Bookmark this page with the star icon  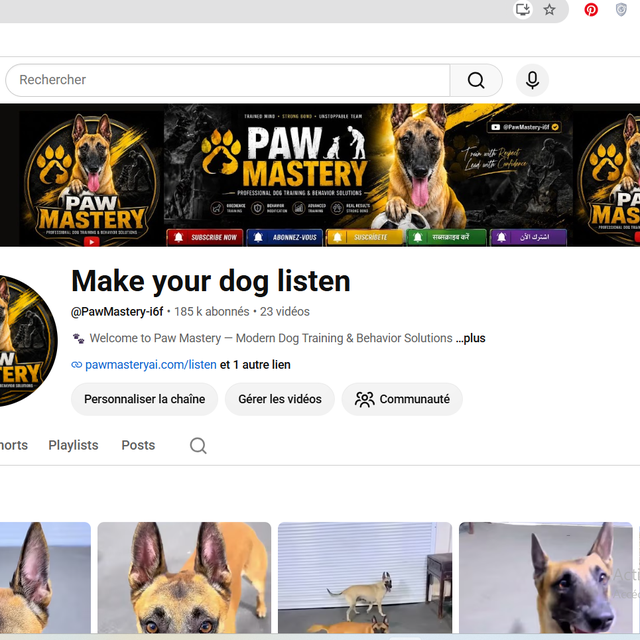tap(549, 9)
